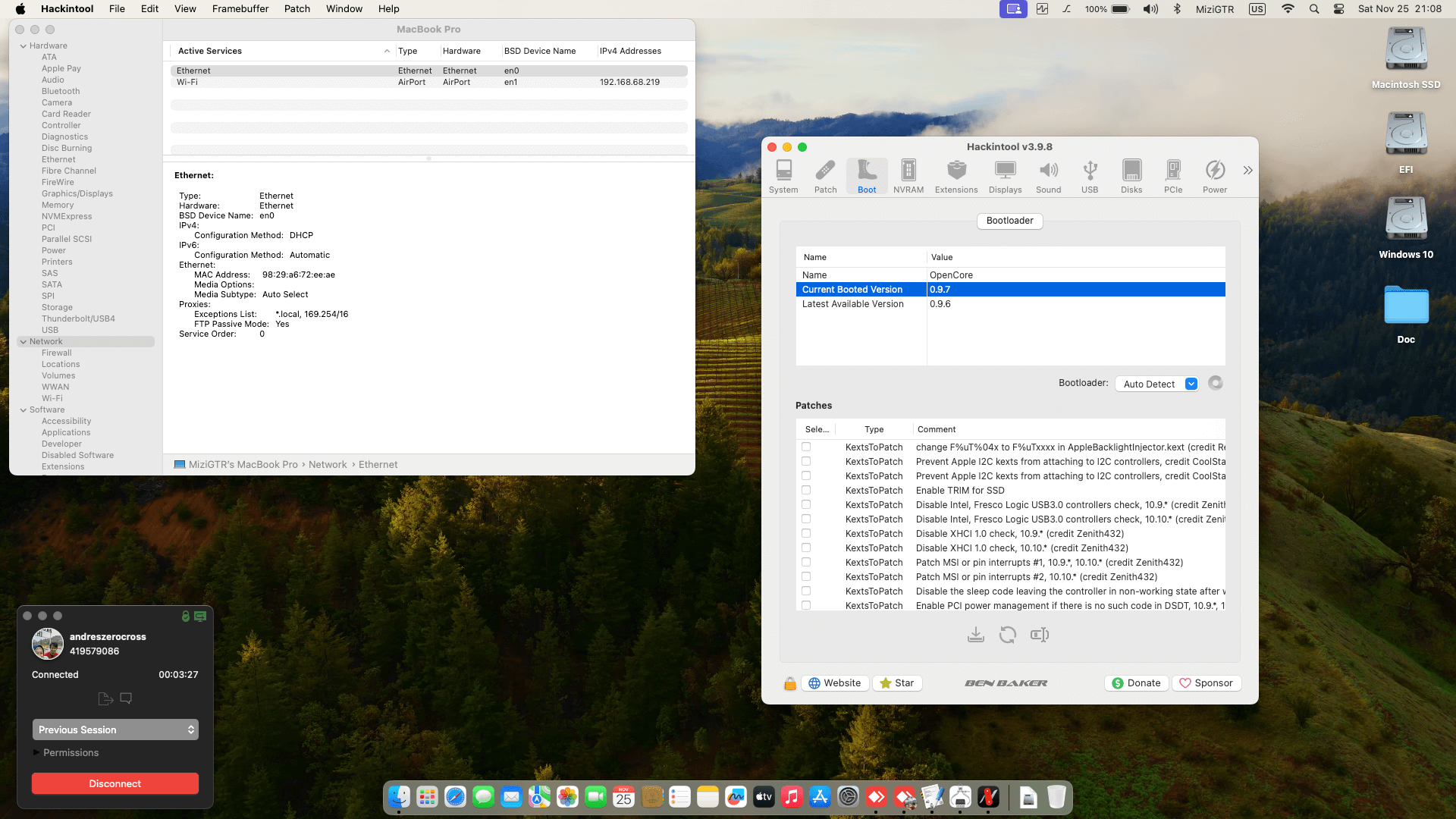Screen dimensions: 1456x819
Task: Click the circular button next to Auto Detect
Action: (1216, 383)
